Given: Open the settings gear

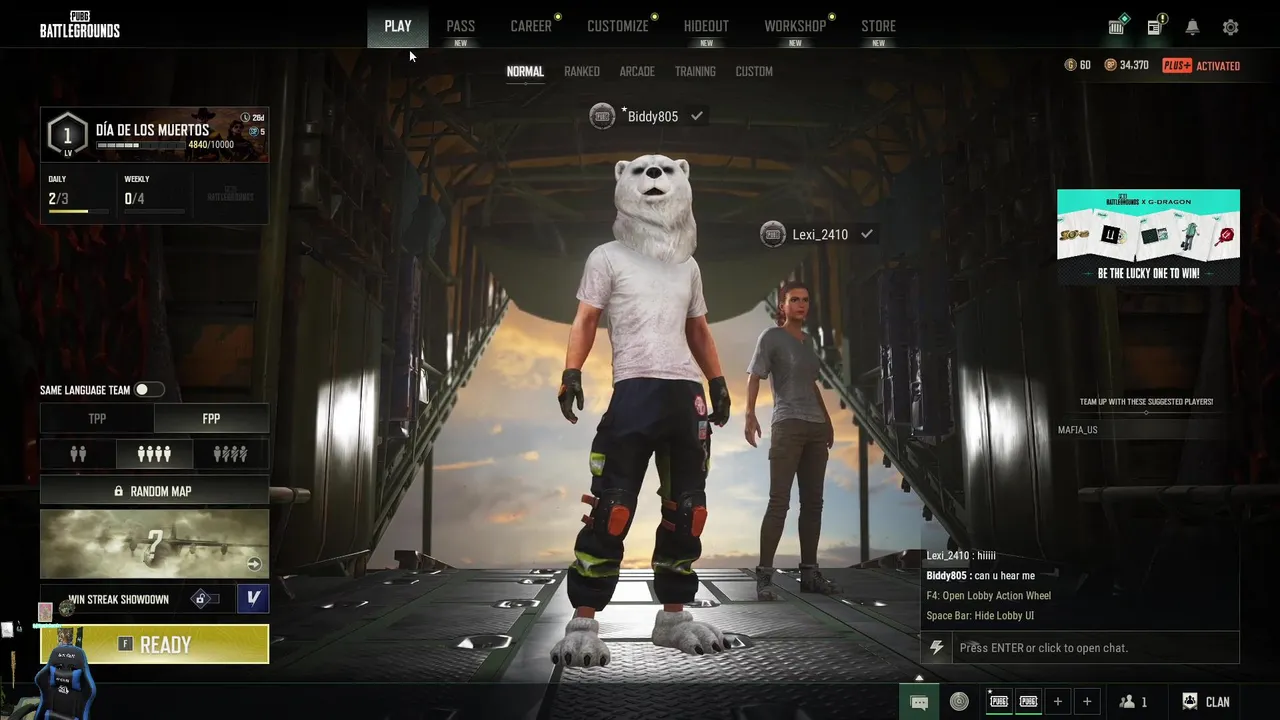Looking at the screenshot, I should pos(1231,27).
